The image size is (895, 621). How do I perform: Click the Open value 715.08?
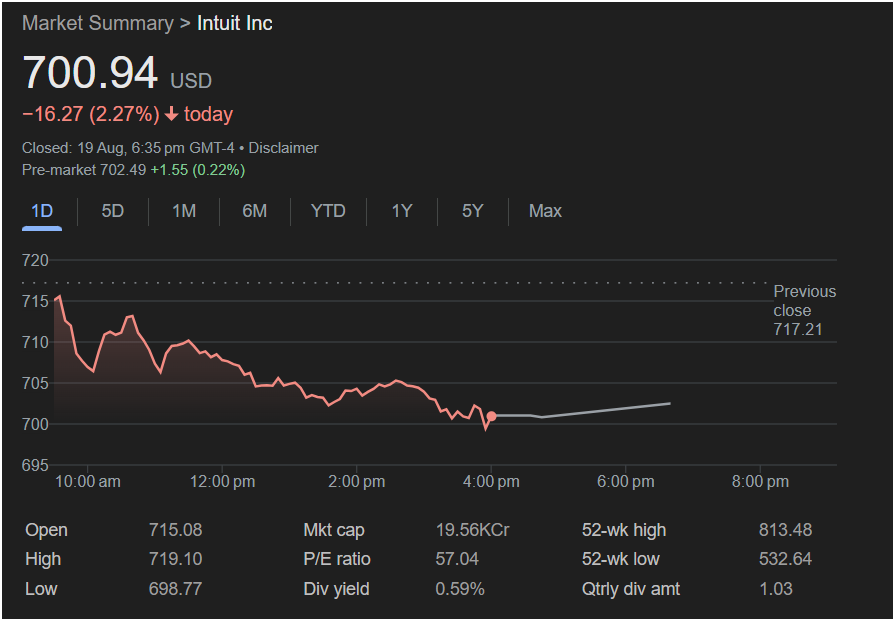(x=175, y=530)
